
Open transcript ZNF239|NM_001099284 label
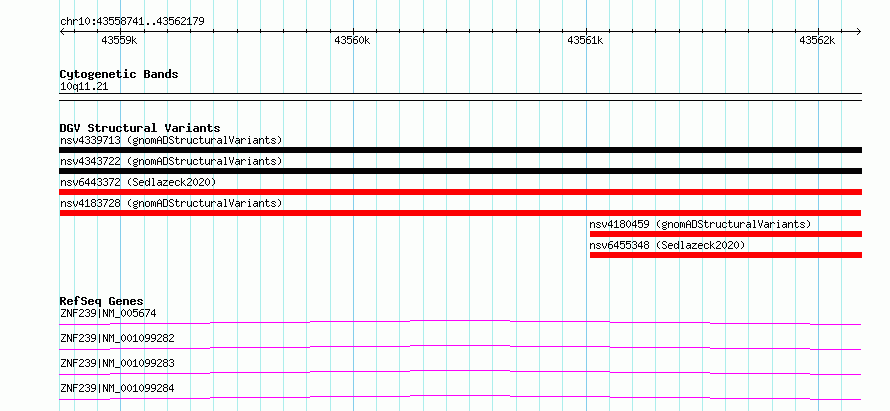[117, 389]
